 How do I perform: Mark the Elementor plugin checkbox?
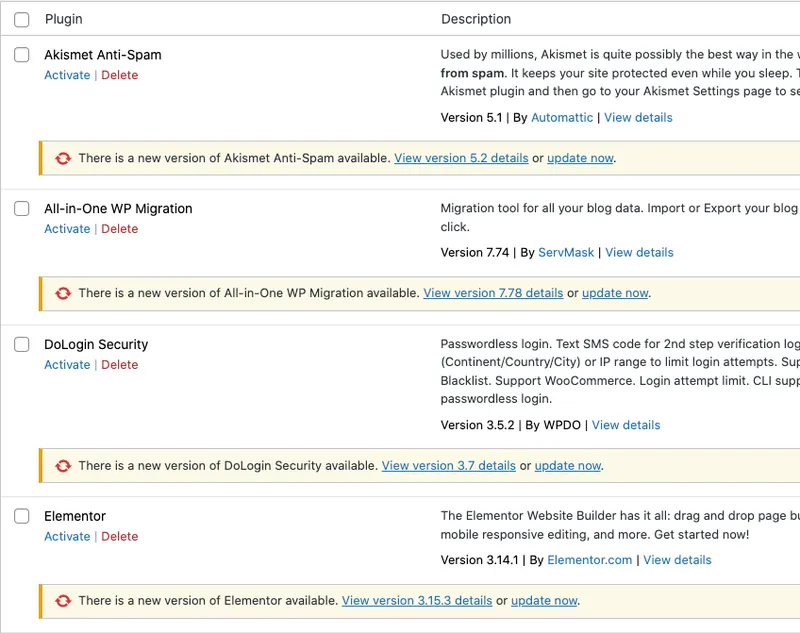[x=21, y=517]
